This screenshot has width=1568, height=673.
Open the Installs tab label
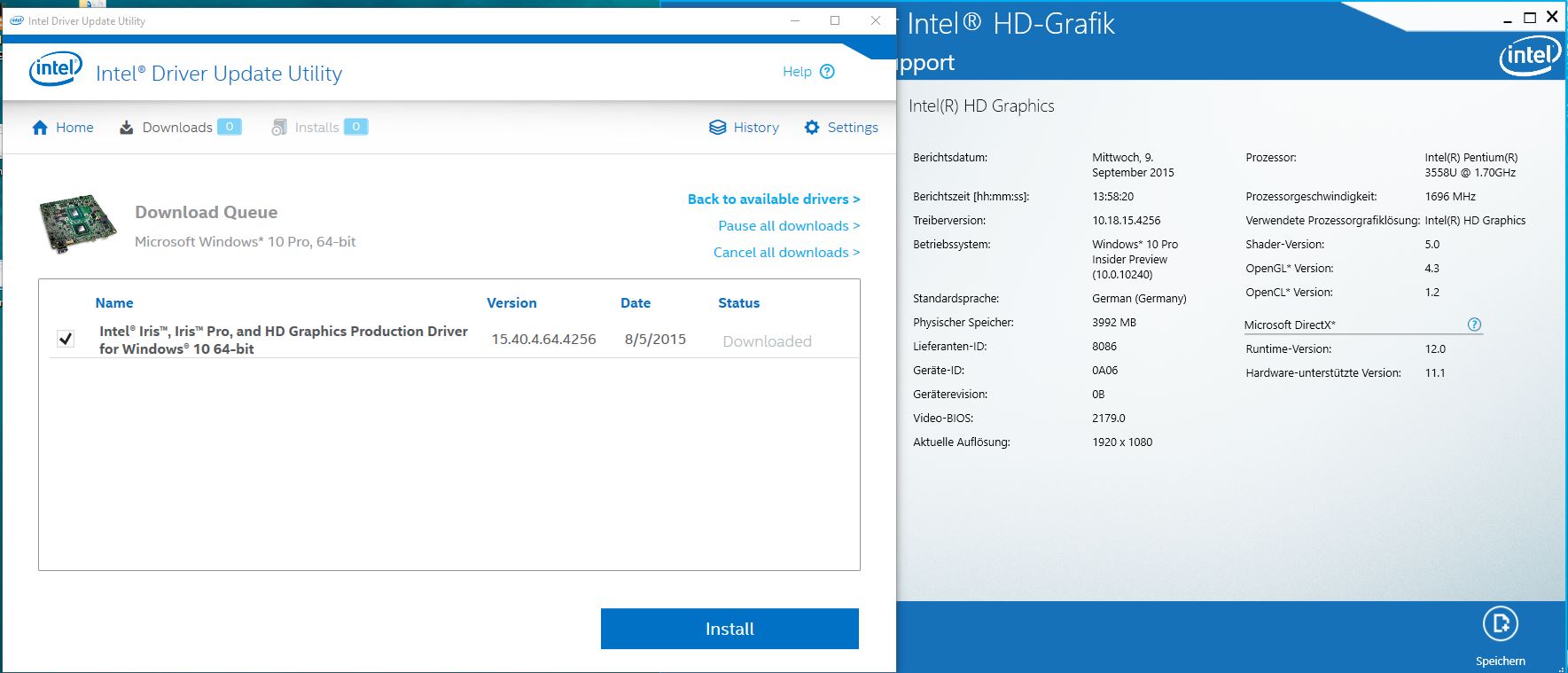coord(316,128)
